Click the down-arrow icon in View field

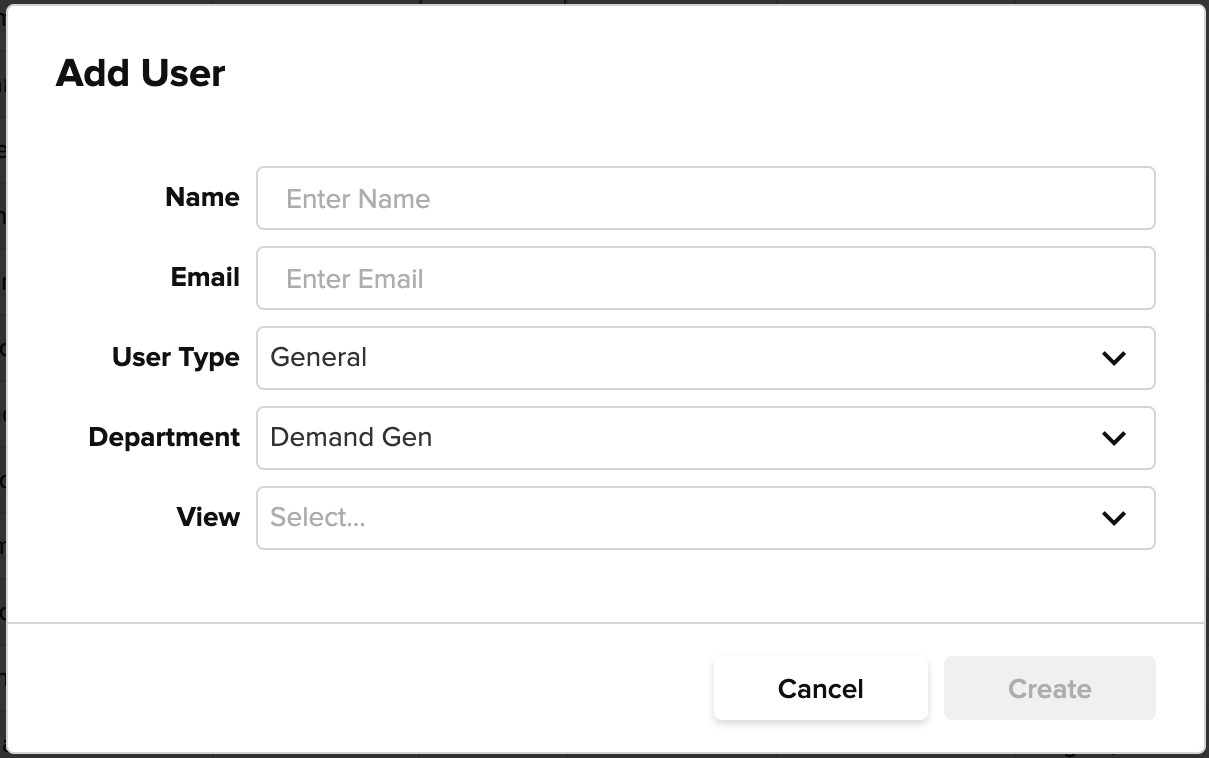tap(1114, 518)
